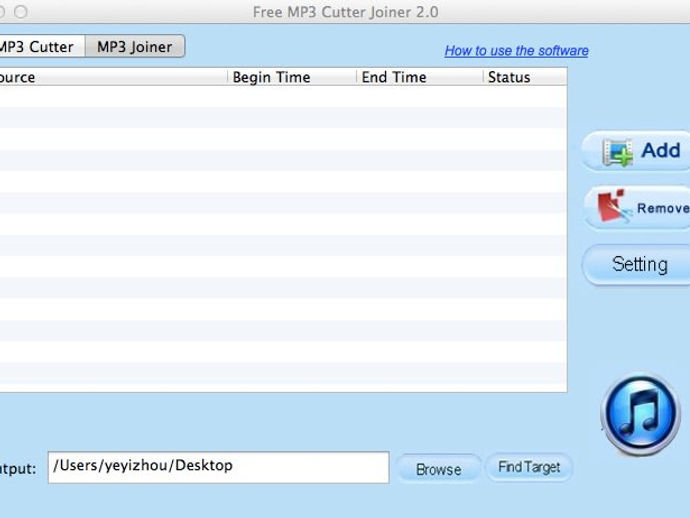The image size is (690, 518).
Task: Click the End Time column header
Action: [420, 77]
